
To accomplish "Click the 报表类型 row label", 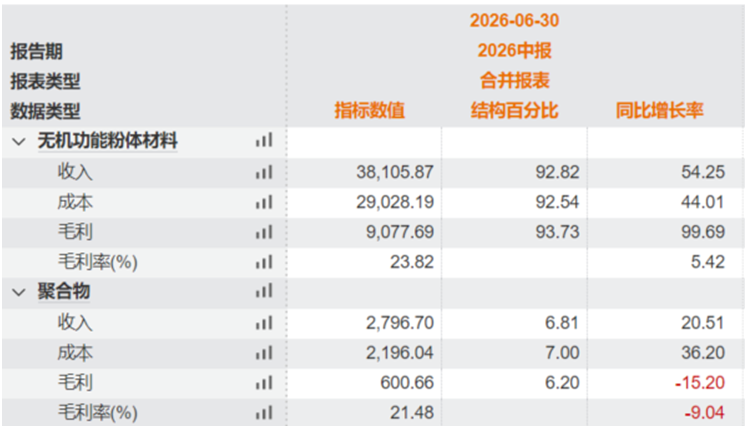I will (x=45, y=82).
